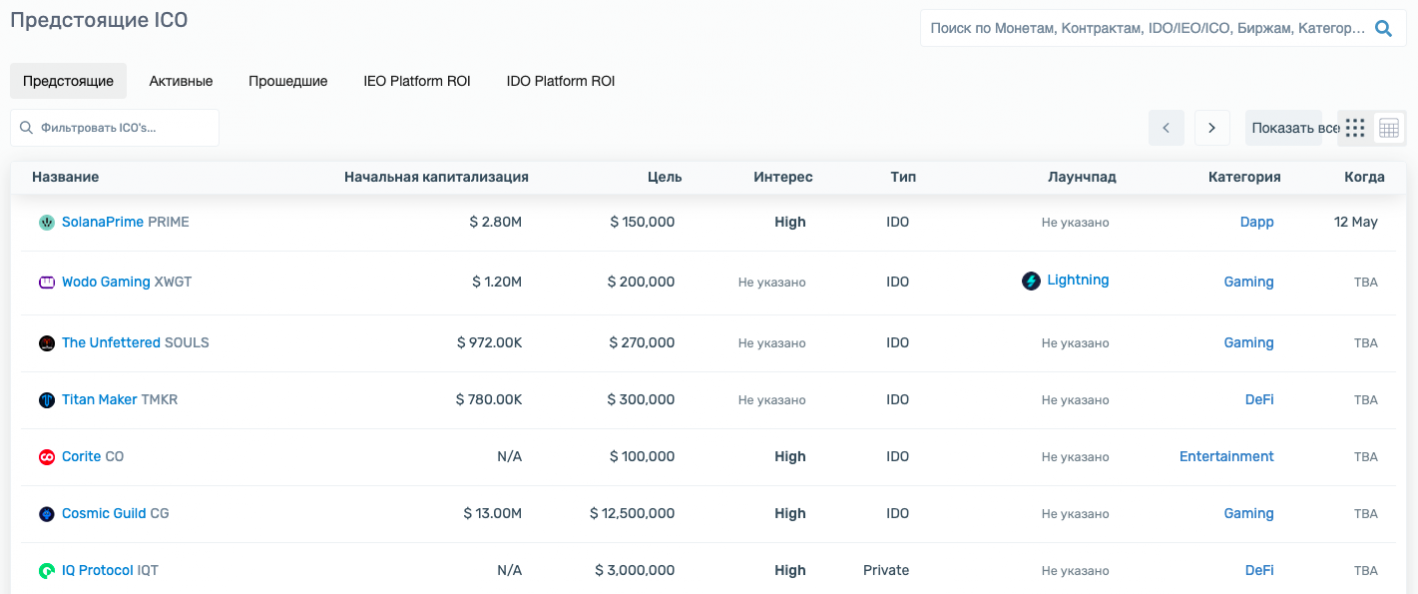Open Gaming category for The Unfettered
The width and height of the screenshot is (1418, 594).
click(x=1249, y=343)
